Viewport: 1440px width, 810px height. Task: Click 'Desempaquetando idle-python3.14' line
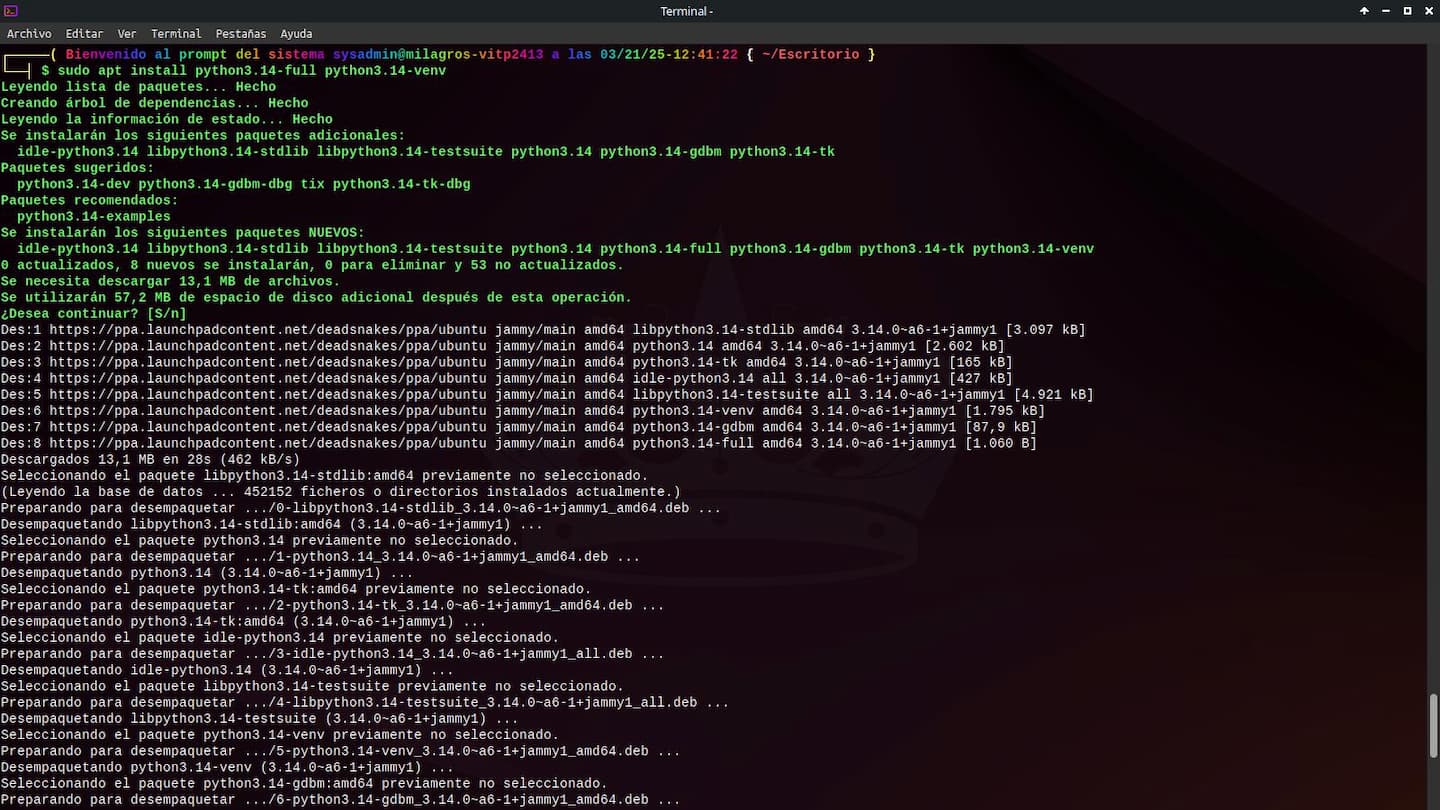[227, 670]
